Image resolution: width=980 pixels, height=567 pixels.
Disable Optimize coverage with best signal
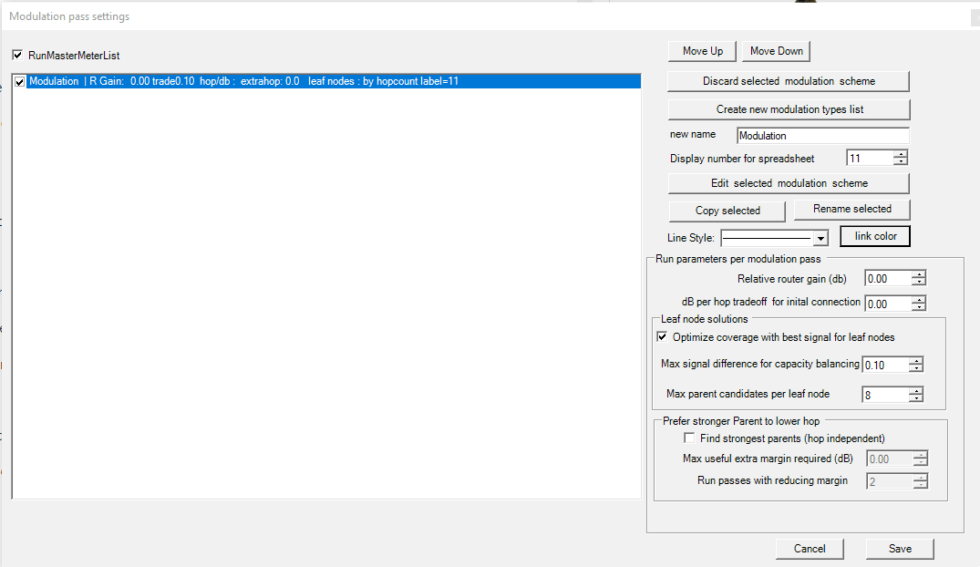(x=662, y=337)
